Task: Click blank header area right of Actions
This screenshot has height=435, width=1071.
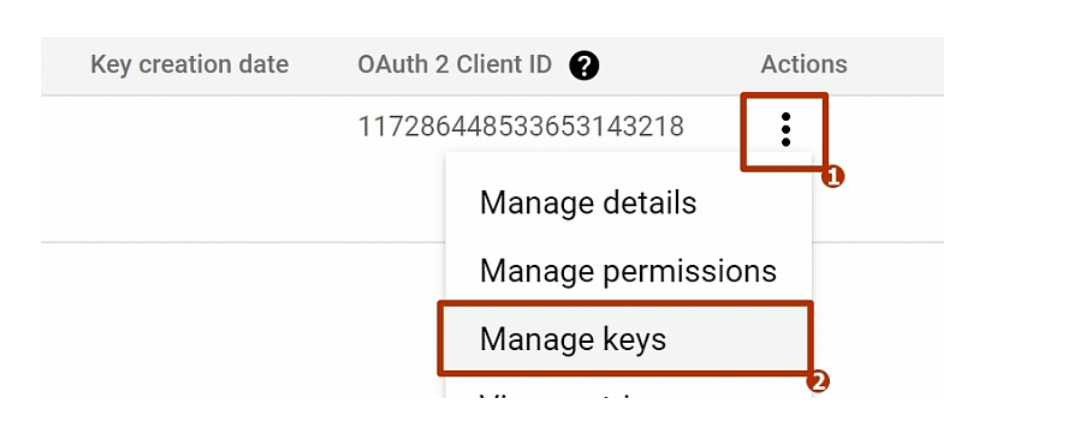Action: click(x=900, y=65)
